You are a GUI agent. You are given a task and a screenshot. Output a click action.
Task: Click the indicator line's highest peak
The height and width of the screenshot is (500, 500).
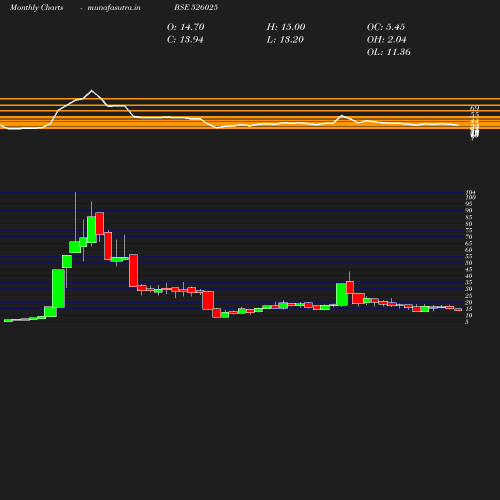point(92,91)
